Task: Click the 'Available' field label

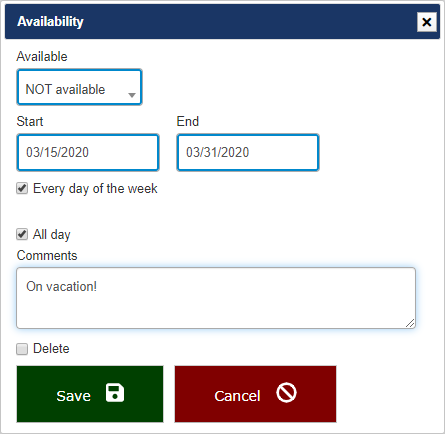Action: click(42, 56)
